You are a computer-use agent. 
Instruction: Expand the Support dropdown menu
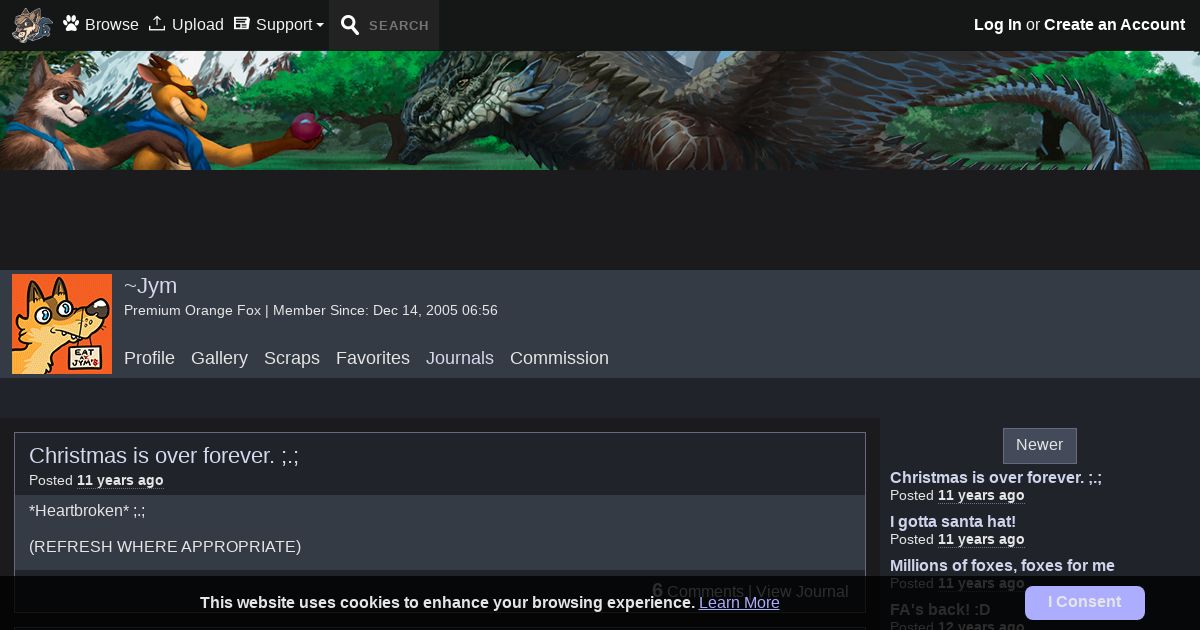pos(290,24)
